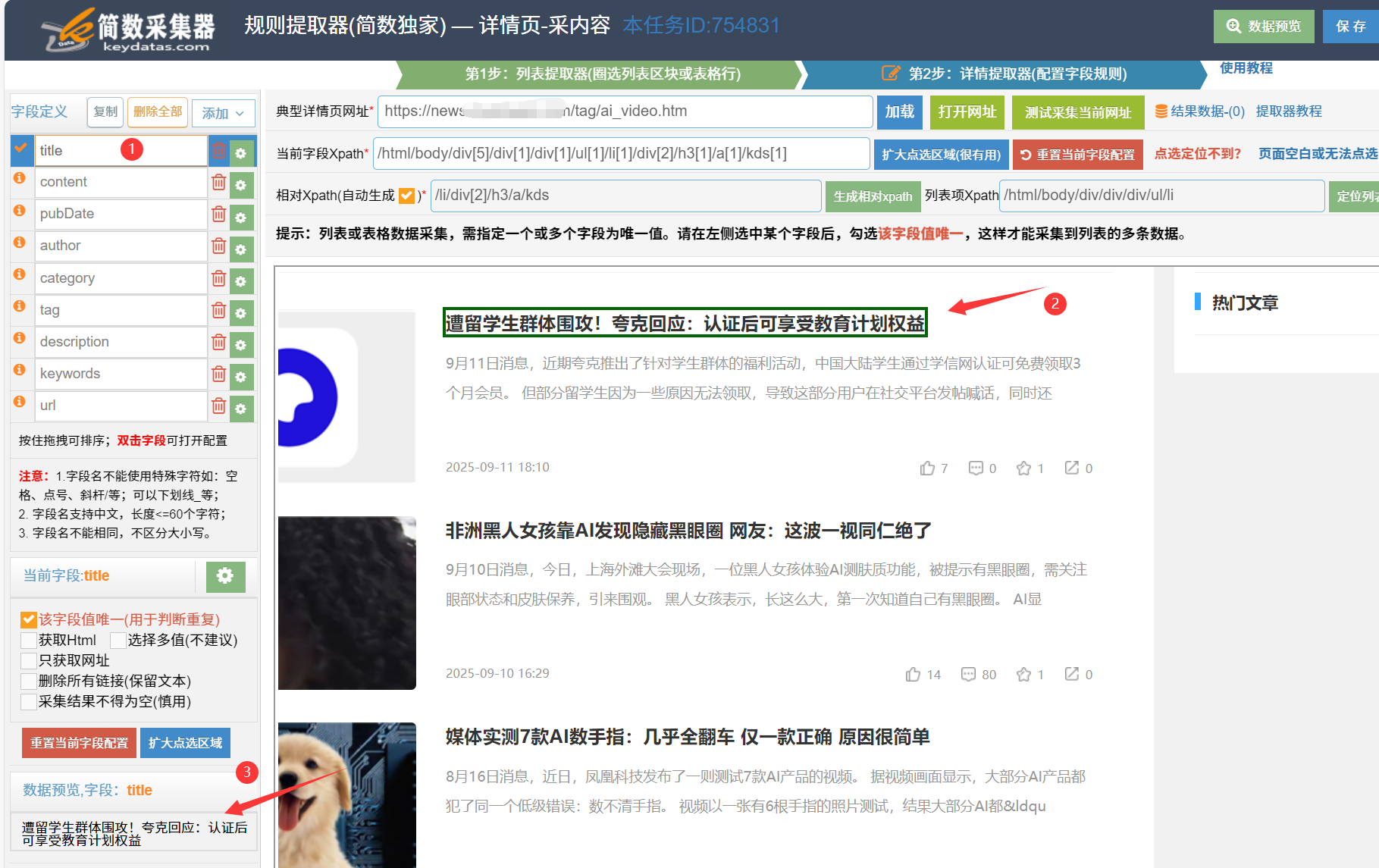Click the info icon beside author field
The height and width of the screenshot is (868, 1379).
[20, 243]
